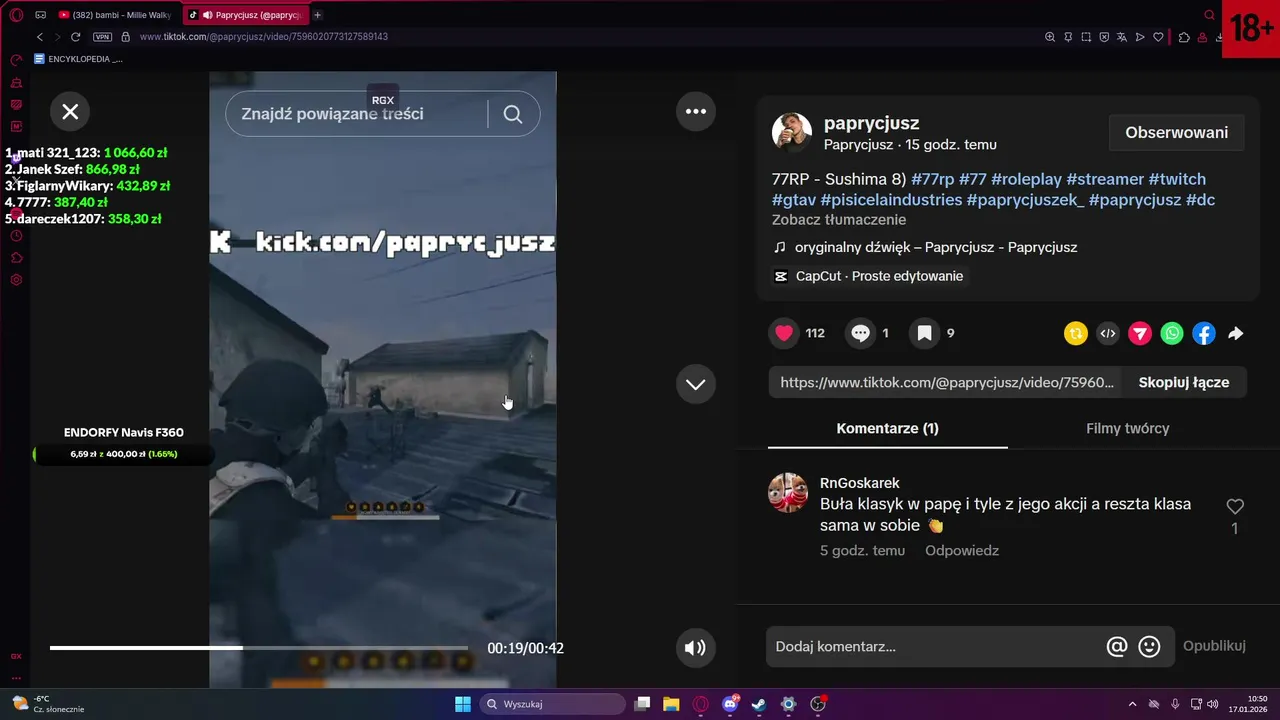Show hidden system tray icons chevron
This screenshot has height=720, width=1280.
click(1132, 704)
